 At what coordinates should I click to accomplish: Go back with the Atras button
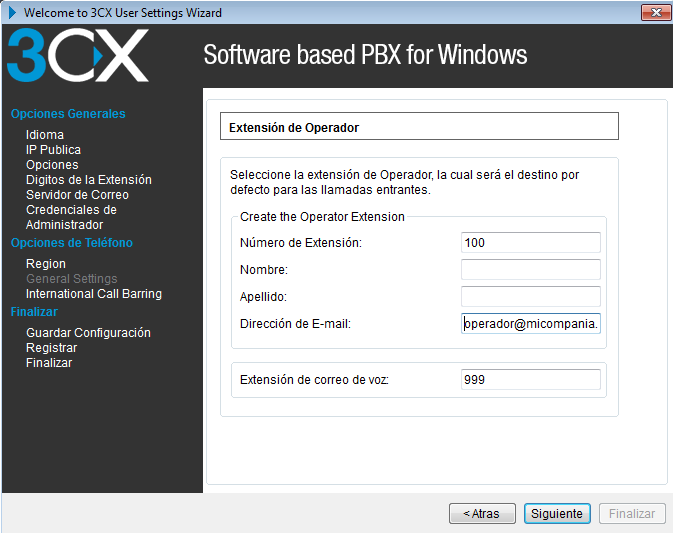pyautogui.click(x=482, y=513)
